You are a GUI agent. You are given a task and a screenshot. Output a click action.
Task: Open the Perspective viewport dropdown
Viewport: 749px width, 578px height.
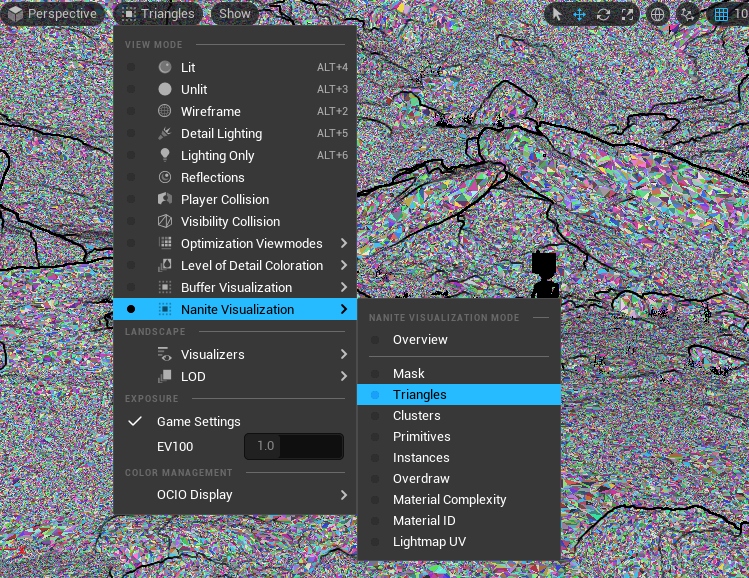tap(53, 13)
